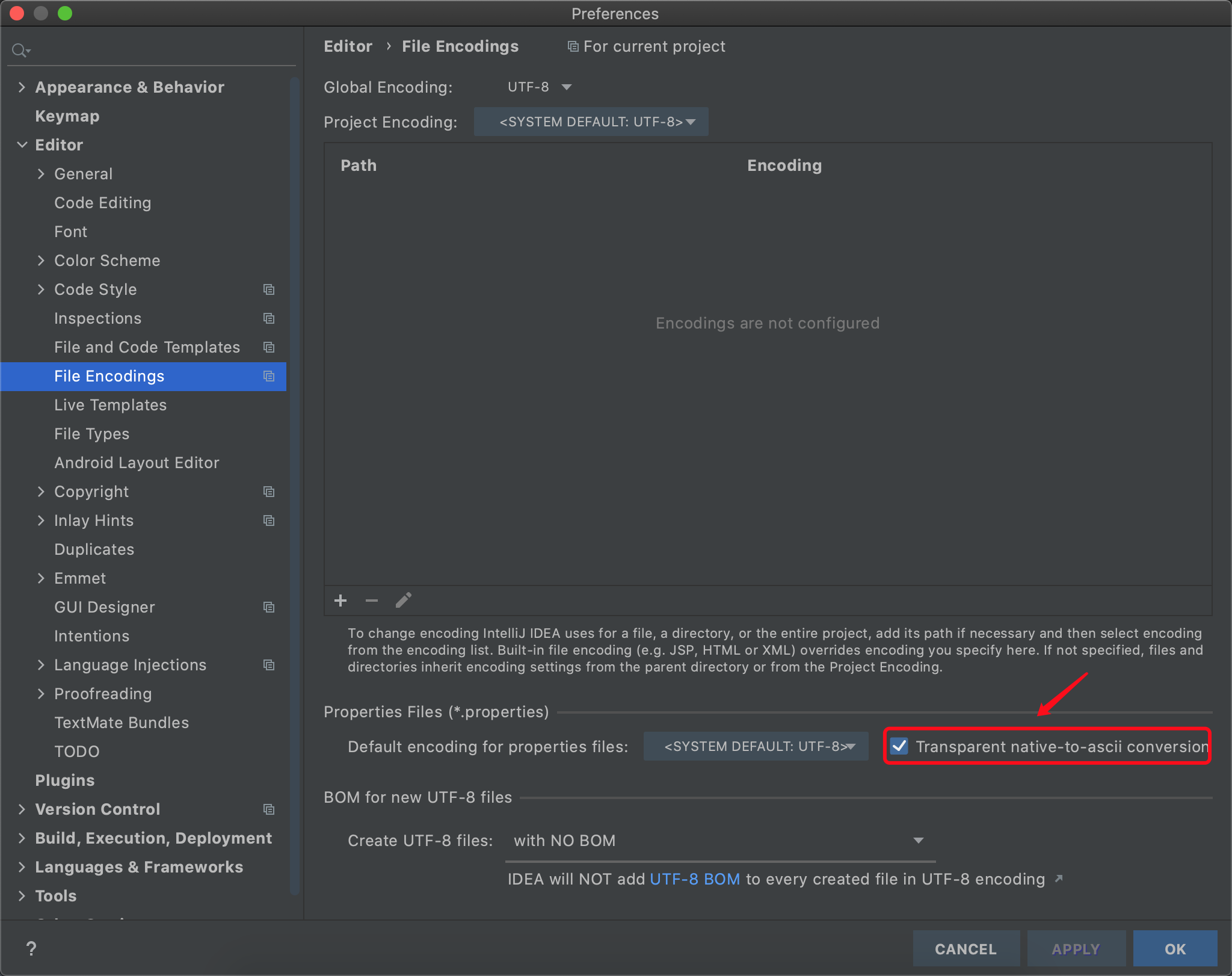
Task: Click the remove path minus icon
Action: coord(372,601)
